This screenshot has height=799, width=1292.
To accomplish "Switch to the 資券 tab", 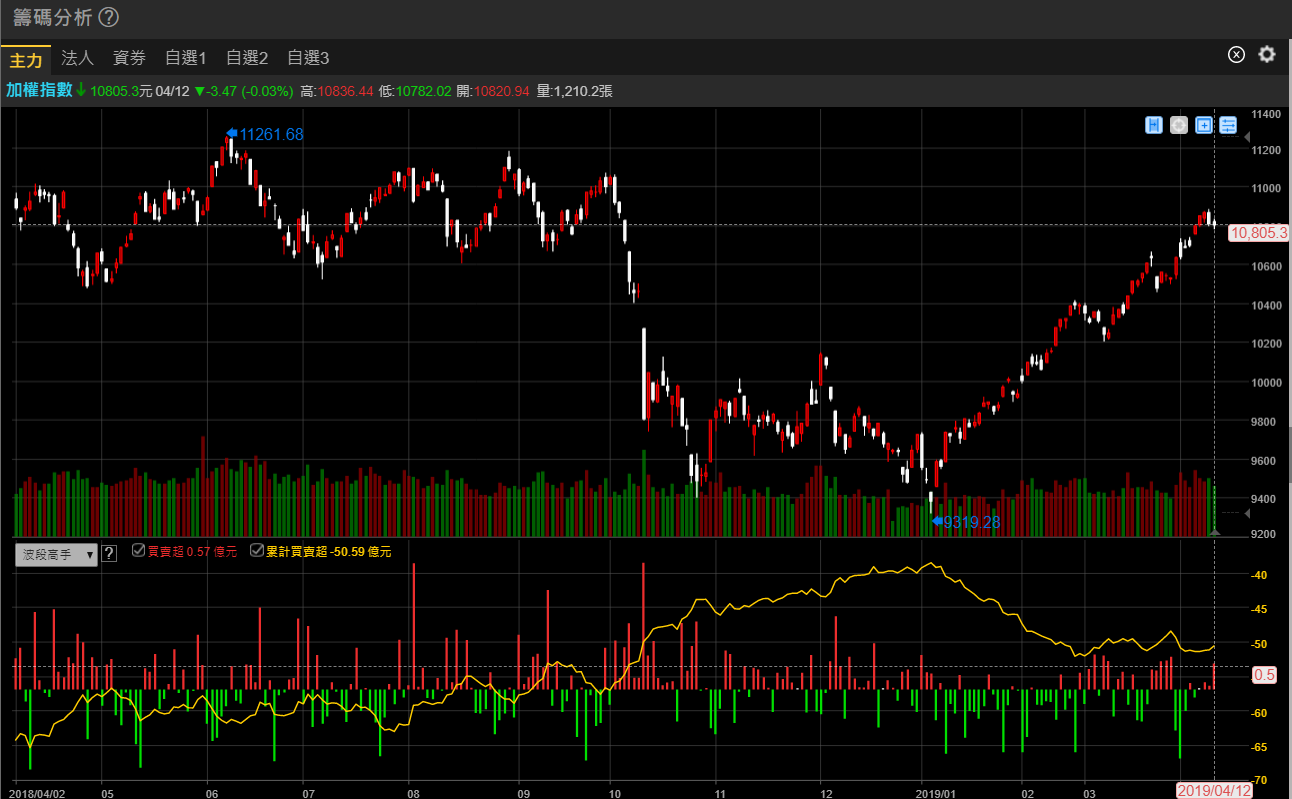I will coord(129,58).
